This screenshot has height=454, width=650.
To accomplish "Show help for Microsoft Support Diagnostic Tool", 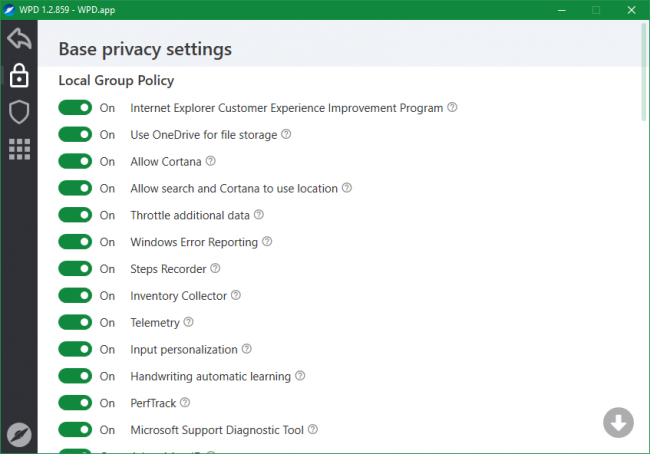I will (313, 429).
